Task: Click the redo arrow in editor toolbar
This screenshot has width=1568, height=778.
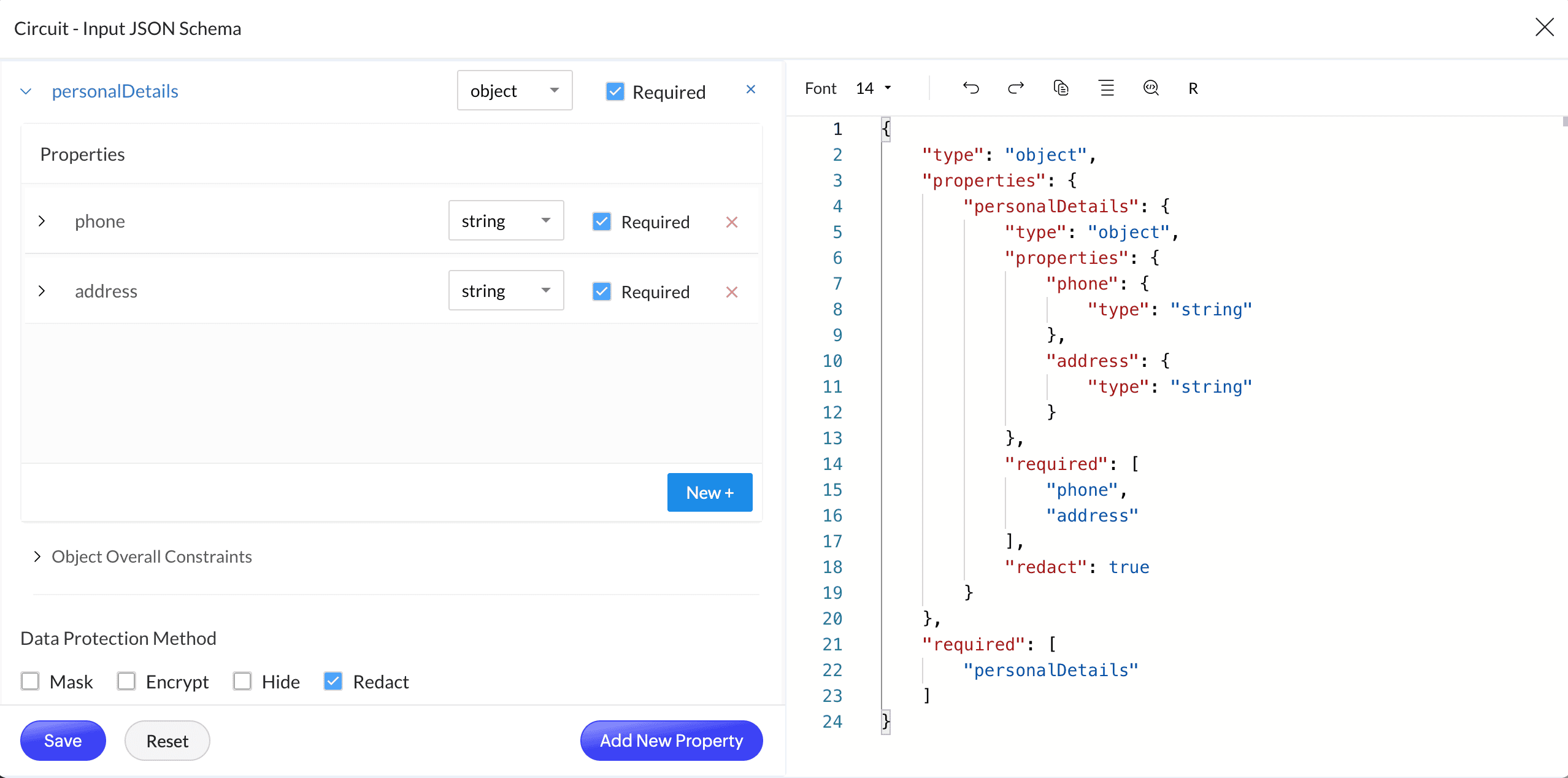Action: click(1016, 88)
